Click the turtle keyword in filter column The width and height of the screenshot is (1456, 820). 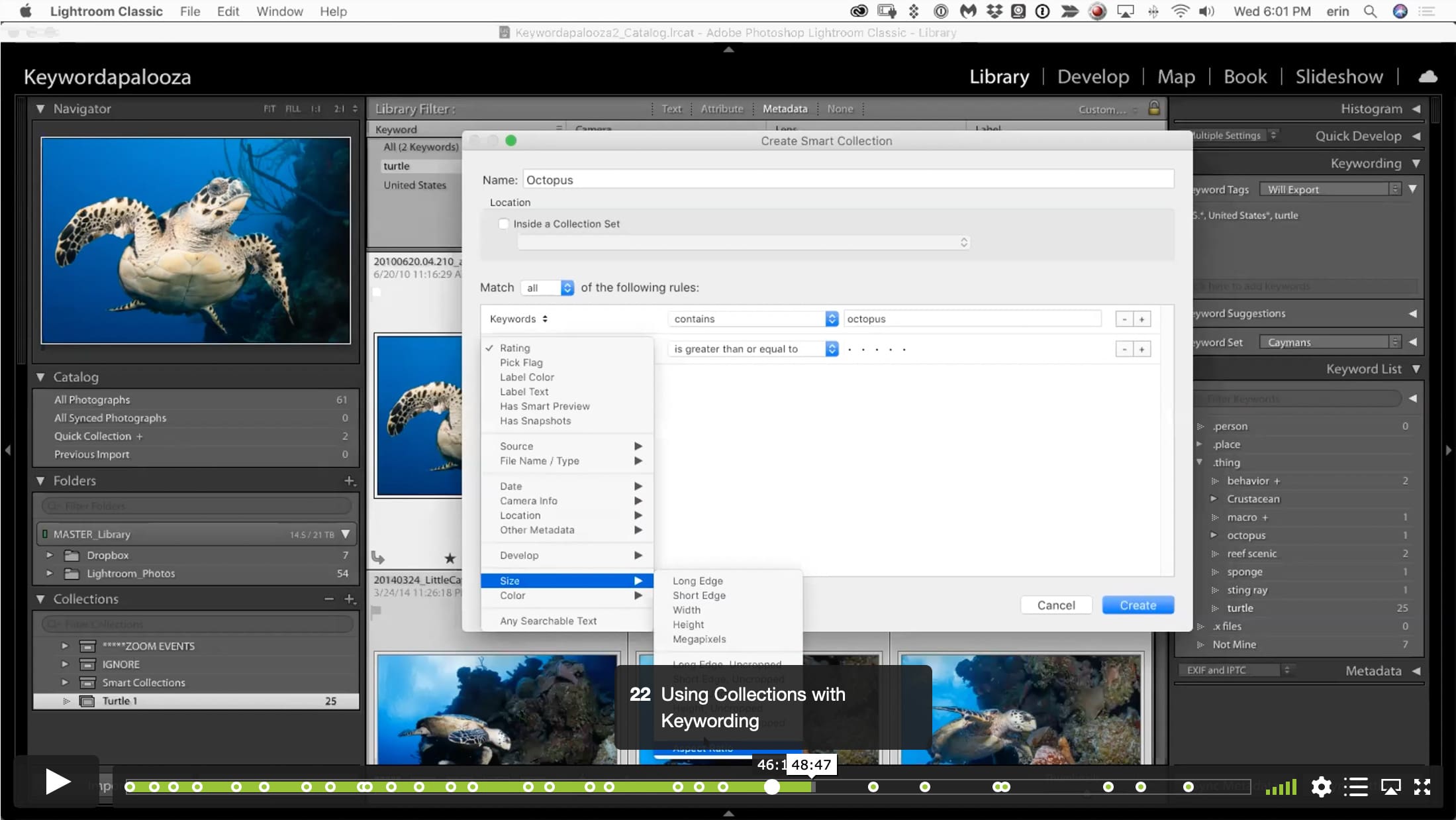(396, 166)
